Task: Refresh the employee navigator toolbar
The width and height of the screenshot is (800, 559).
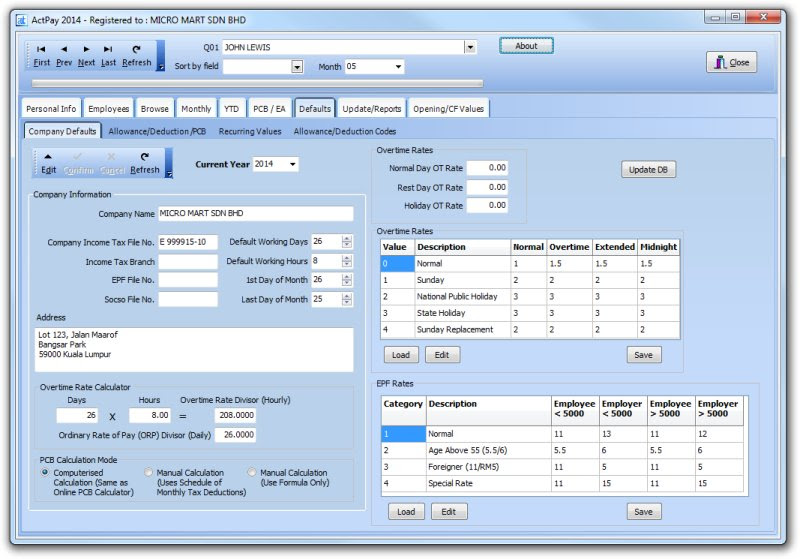Action: click(x=136, y=56)
